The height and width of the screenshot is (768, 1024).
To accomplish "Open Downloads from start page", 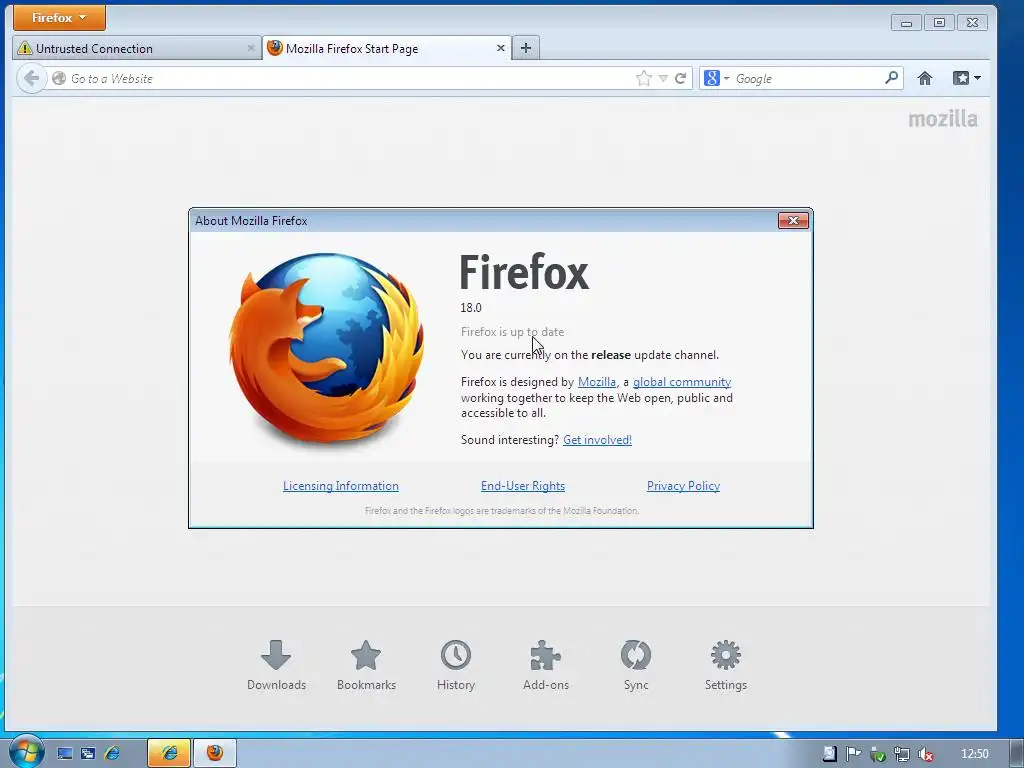I will click(276, 665).
